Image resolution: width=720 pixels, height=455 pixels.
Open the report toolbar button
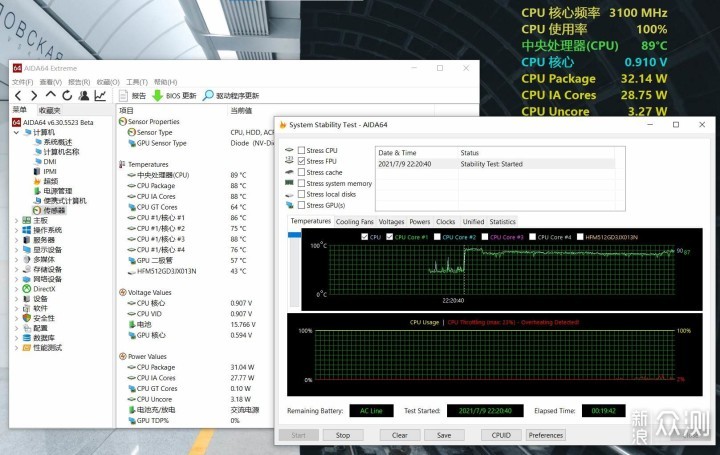coord(132,95)
